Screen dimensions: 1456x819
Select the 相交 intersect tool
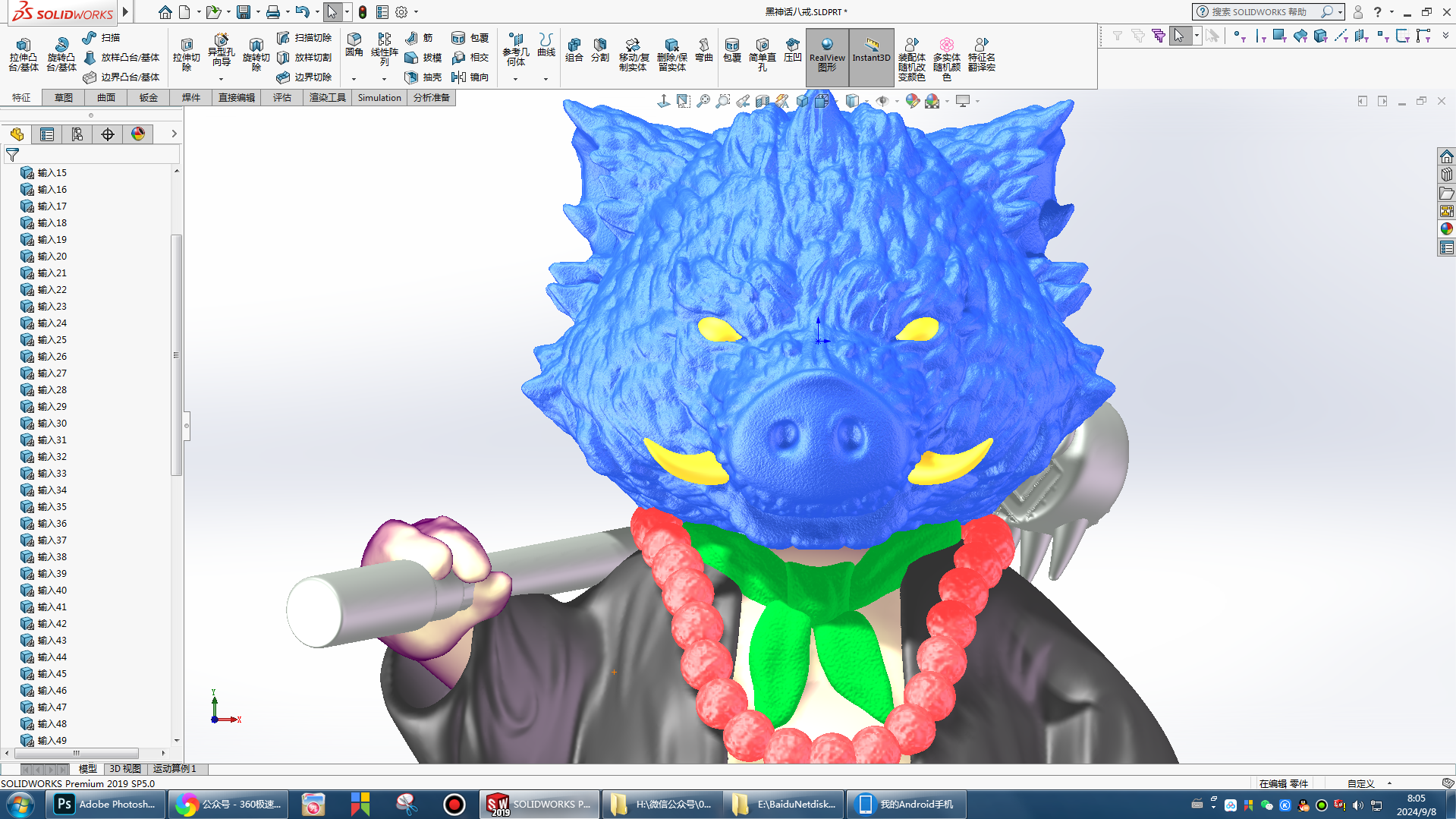(470, 57)
